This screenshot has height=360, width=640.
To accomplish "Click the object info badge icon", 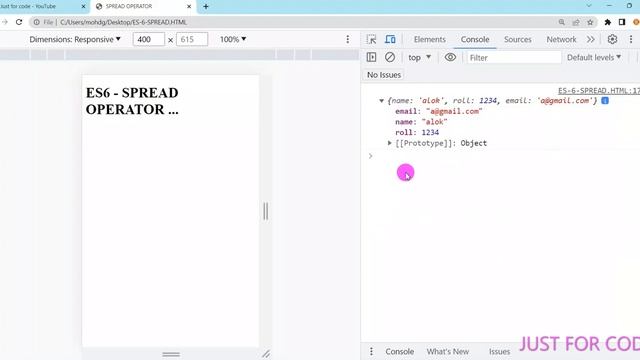I will tap(605, 100).
